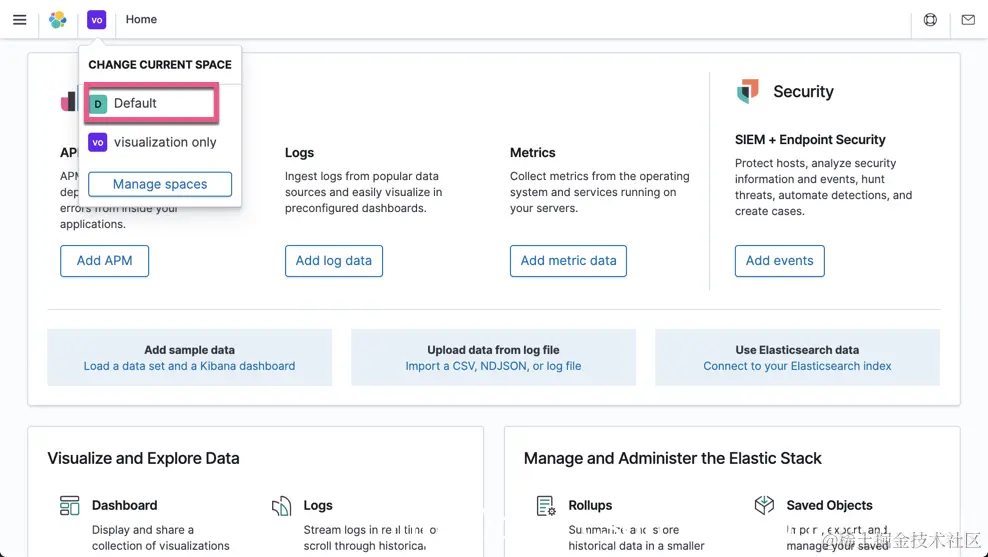Click the Add APM button
This screenshot has width=988, height=557.
click(105, 261)
